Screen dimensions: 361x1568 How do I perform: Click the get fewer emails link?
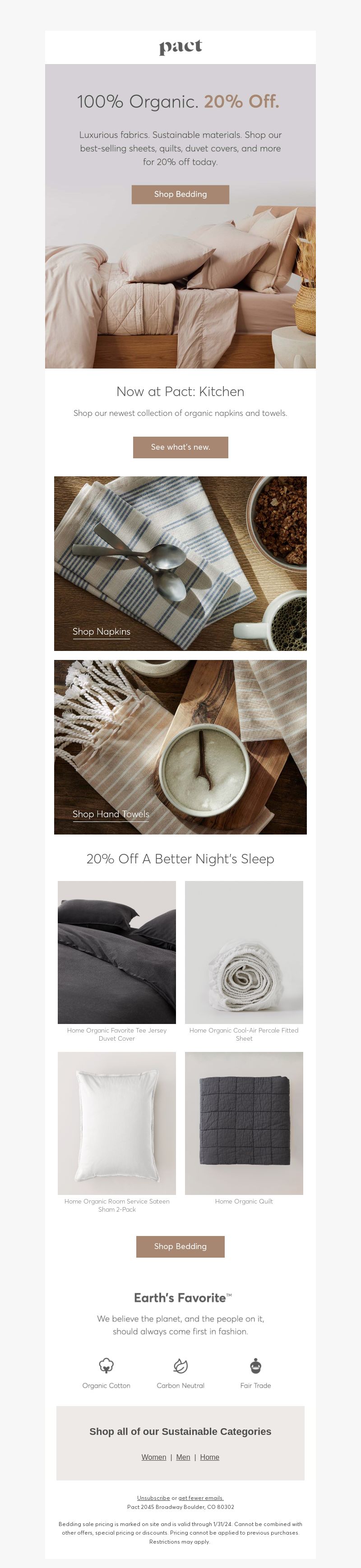pyautogui.click(x=201, y=1498)
